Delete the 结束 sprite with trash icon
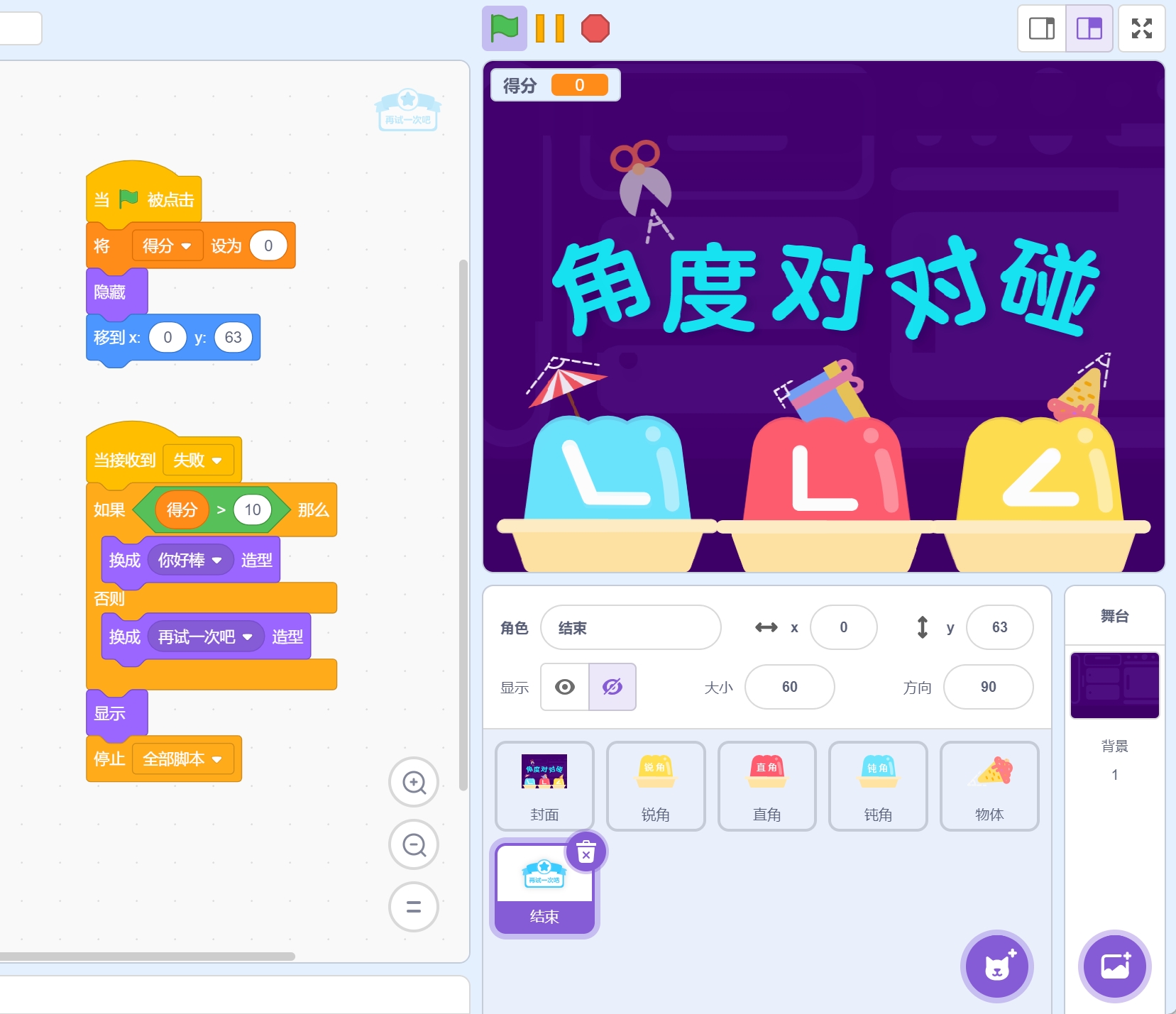 pyautogui.click(x=586, y=852)
